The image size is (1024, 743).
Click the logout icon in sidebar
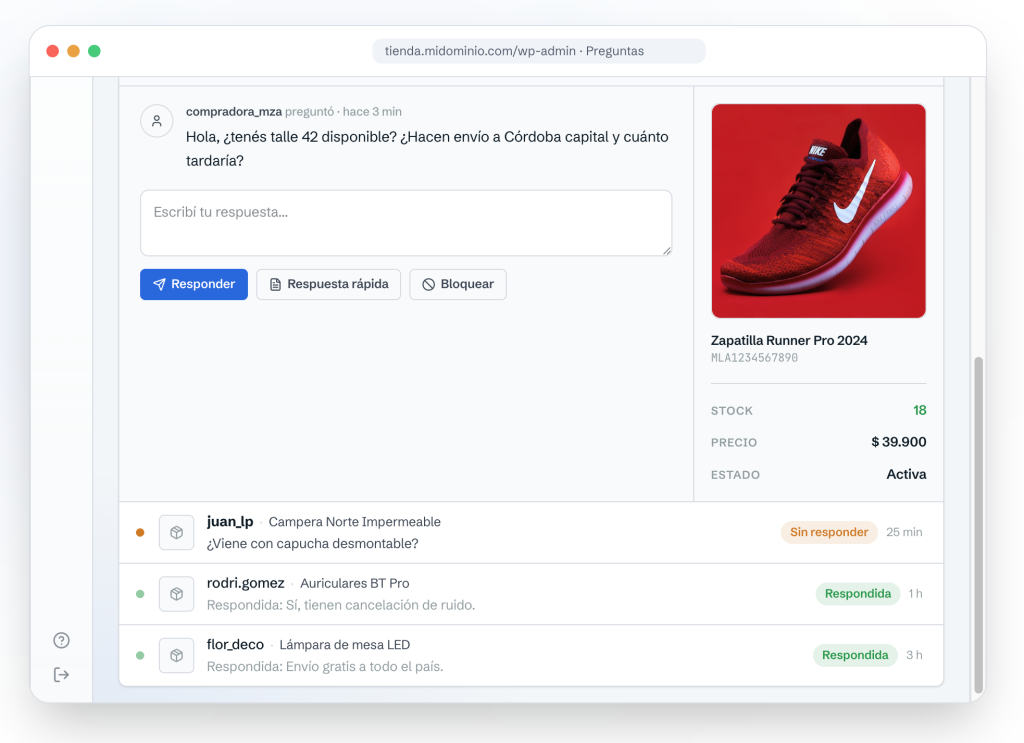tap(61, 674)
